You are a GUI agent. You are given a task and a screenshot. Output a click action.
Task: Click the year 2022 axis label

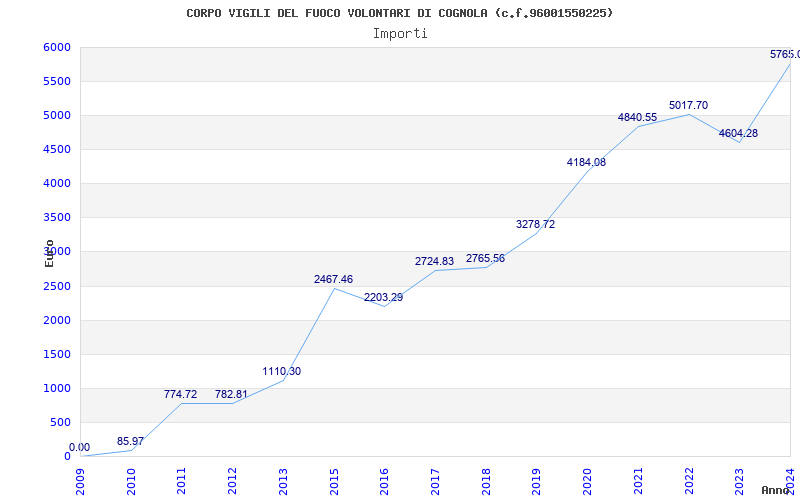coord(689,482)
